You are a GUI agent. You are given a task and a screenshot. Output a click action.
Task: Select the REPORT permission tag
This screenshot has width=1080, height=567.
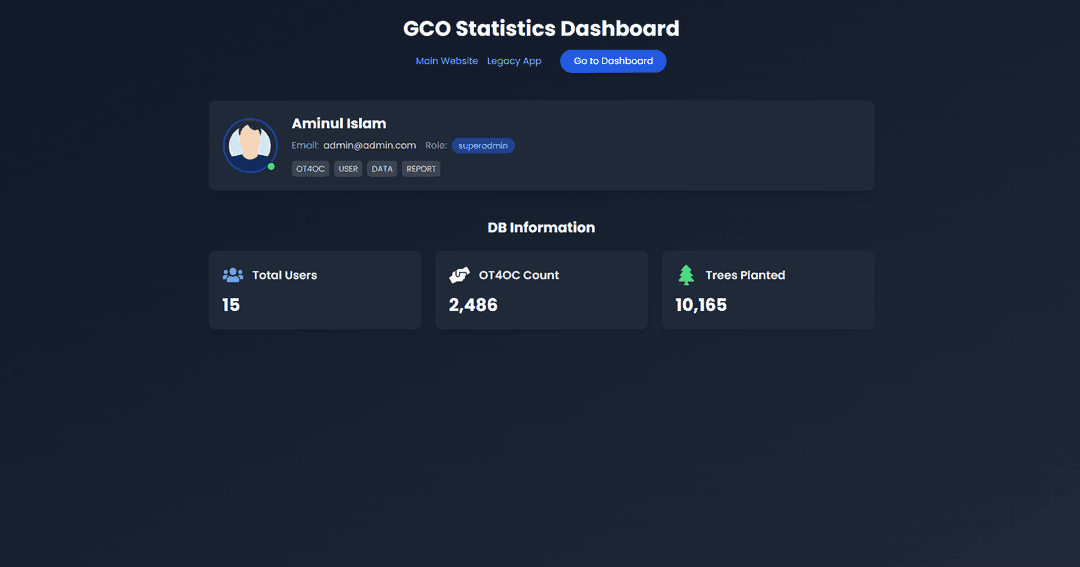tap(421, 169)
